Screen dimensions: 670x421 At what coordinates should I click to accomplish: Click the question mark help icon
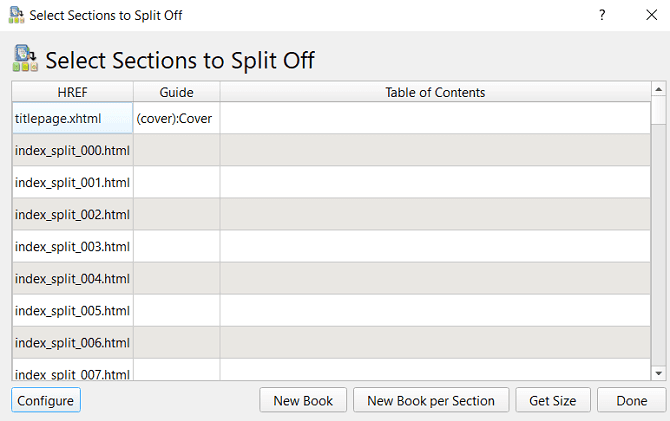(602, 15)
